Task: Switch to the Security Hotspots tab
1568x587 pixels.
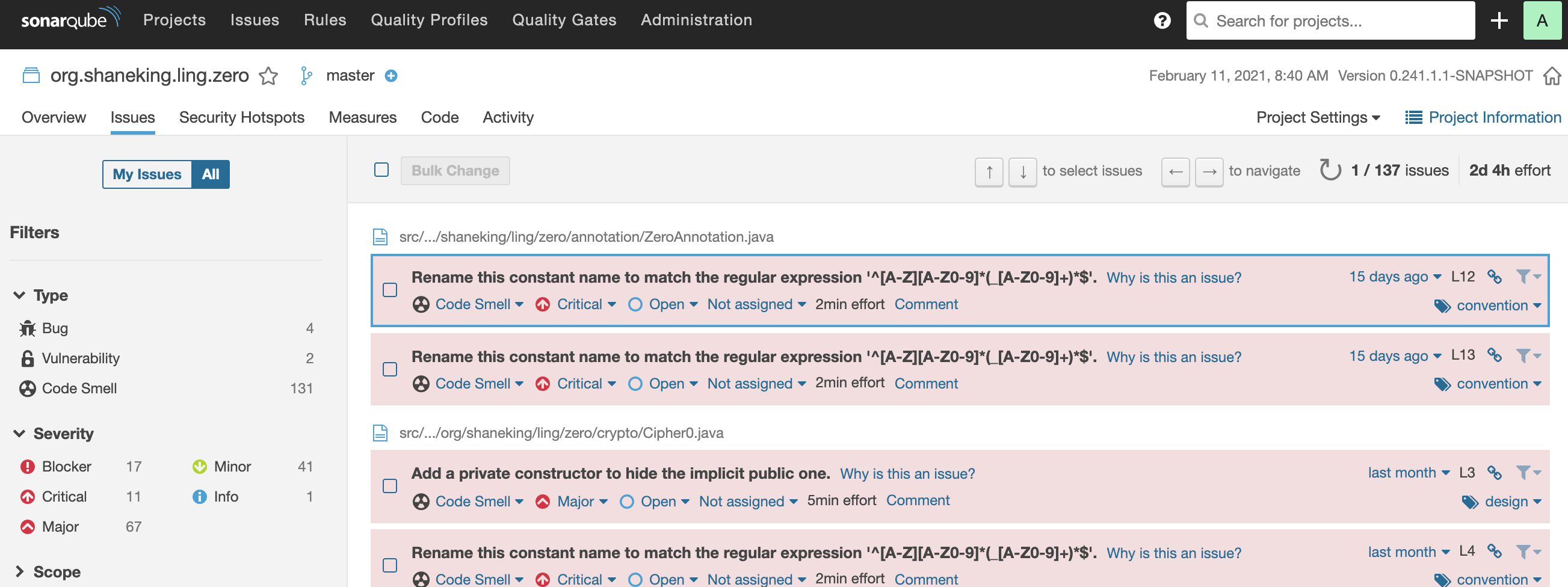Action: pos(242,117)
